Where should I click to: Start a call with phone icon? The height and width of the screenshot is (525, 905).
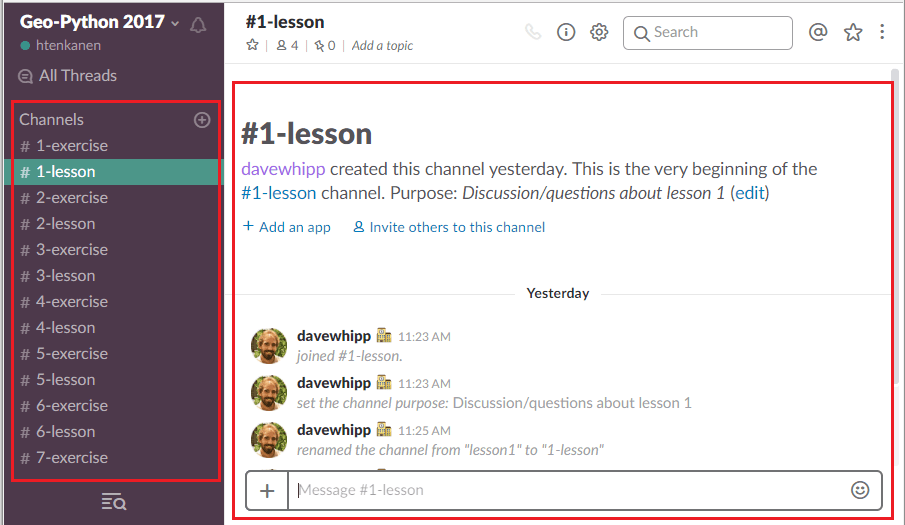click(533, 32)
